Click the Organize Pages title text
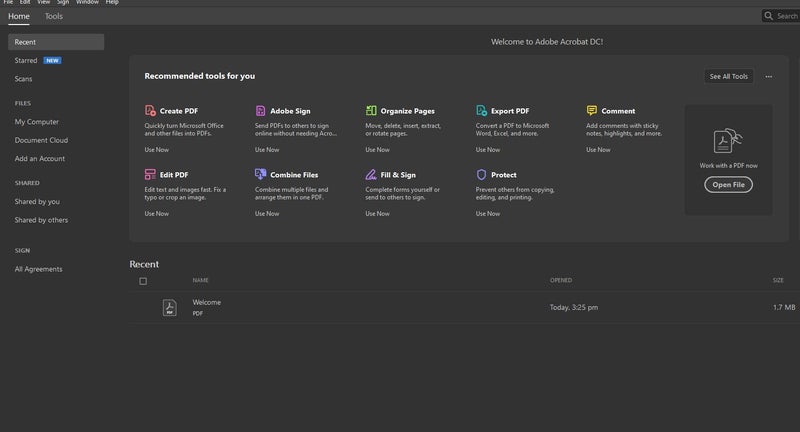800x432 pixels. 407,111
